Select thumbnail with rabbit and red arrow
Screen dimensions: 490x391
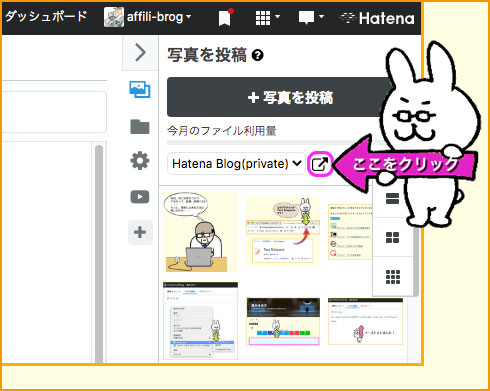coord(283,231)
